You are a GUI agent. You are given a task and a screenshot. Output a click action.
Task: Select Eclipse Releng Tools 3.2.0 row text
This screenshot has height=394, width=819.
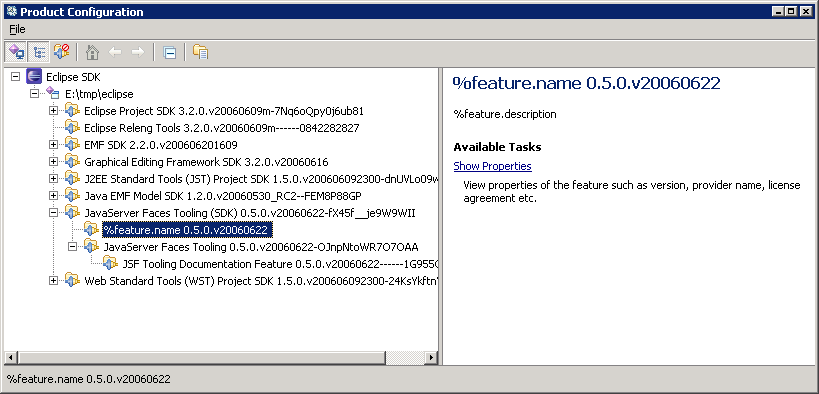(221, 128)
